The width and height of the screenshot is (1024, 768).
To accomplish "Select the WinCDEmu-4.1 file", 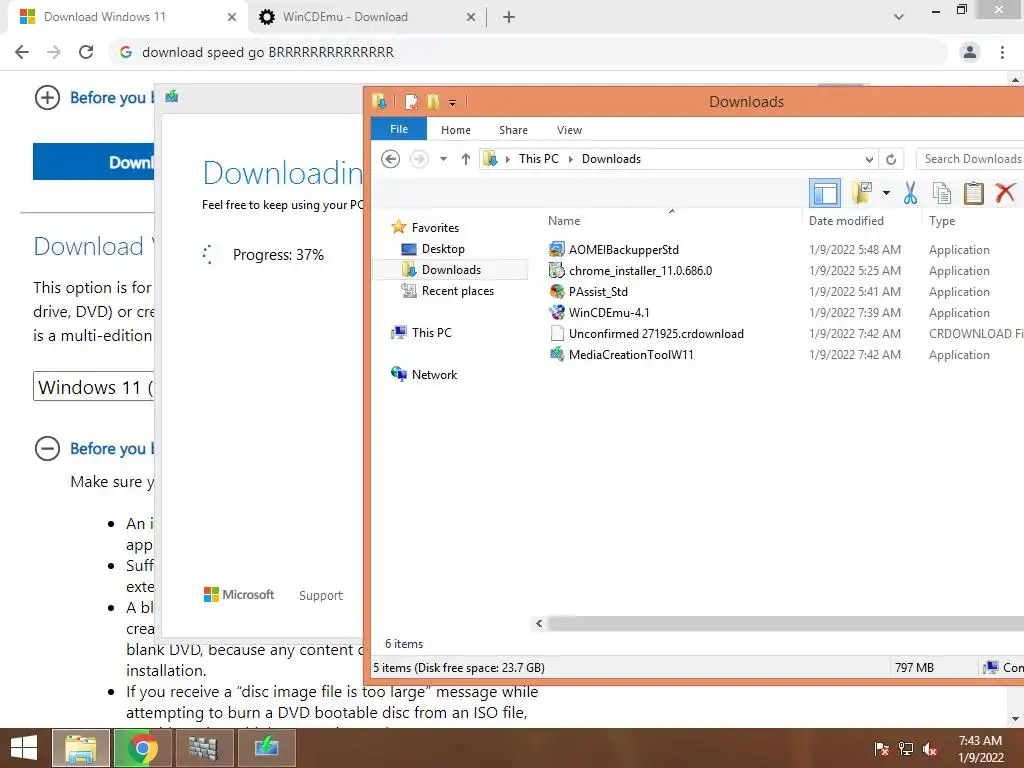I will pos(609,312).
